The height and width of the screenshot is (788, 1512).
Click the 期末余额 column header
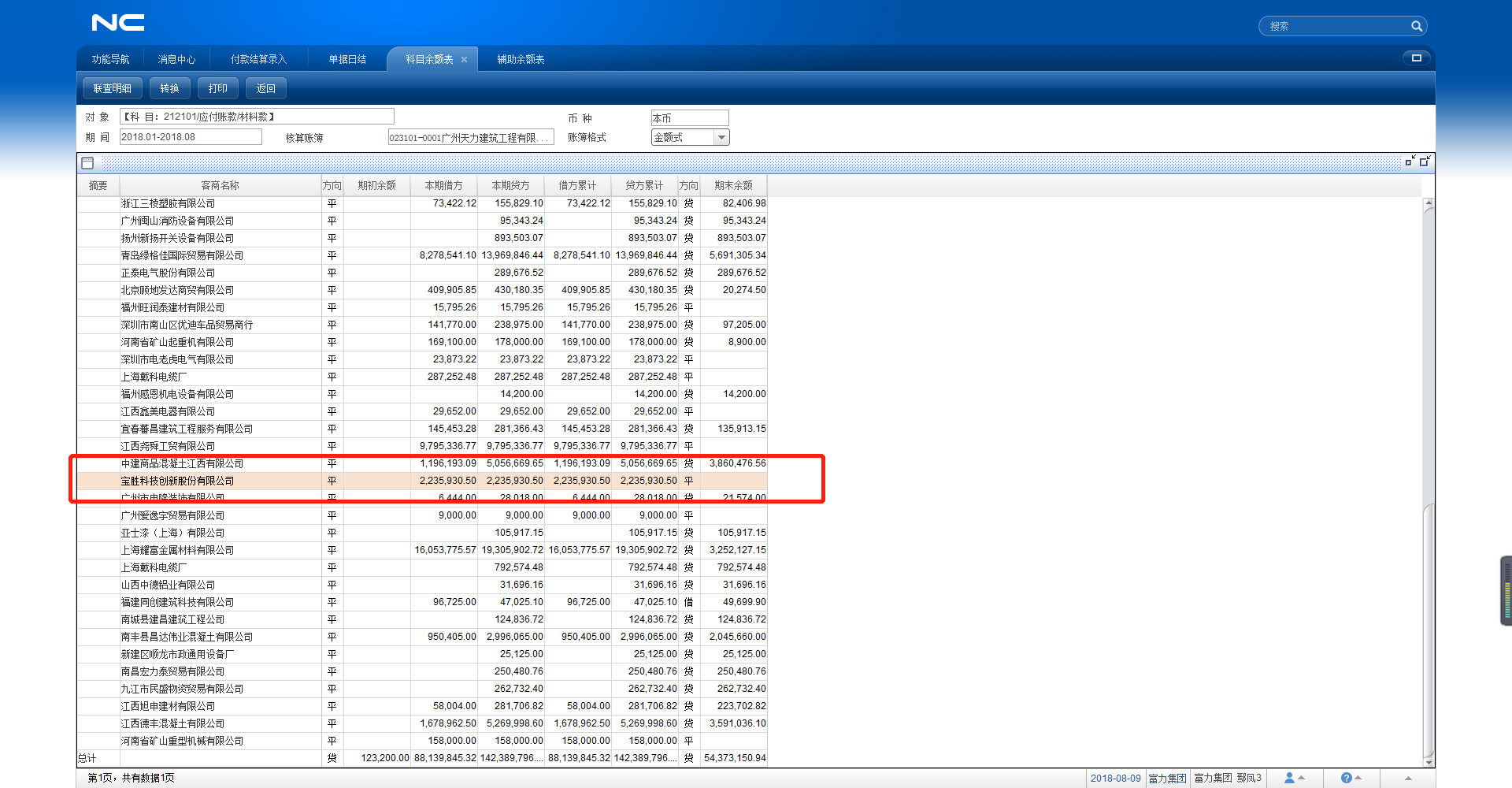tap(733, 186)
